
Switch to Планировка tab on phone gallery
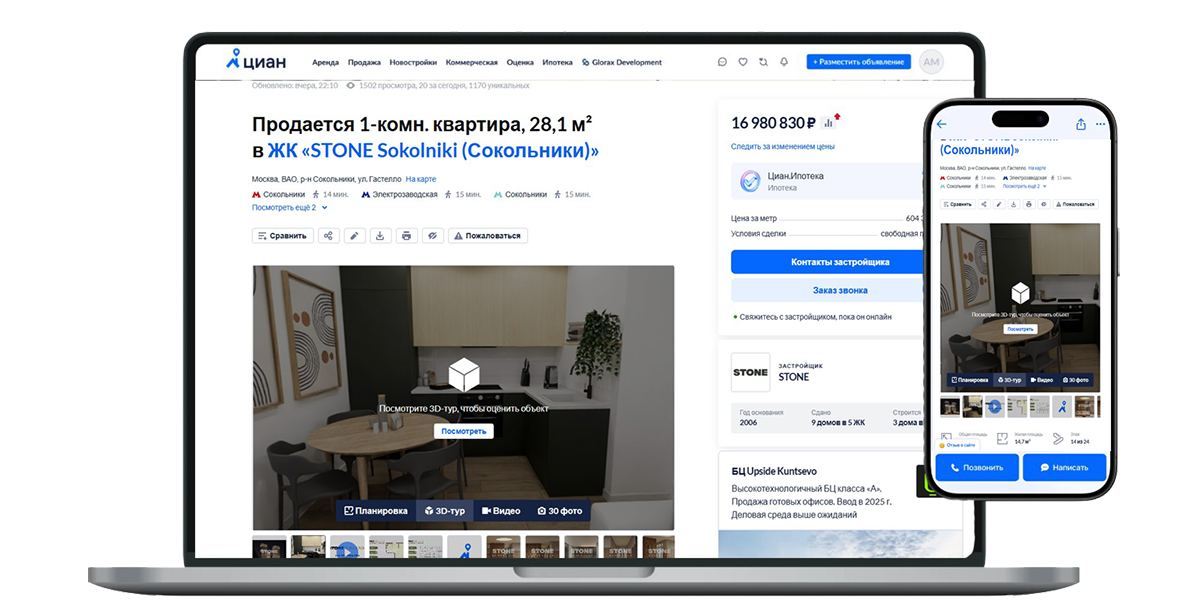(970, 380)
